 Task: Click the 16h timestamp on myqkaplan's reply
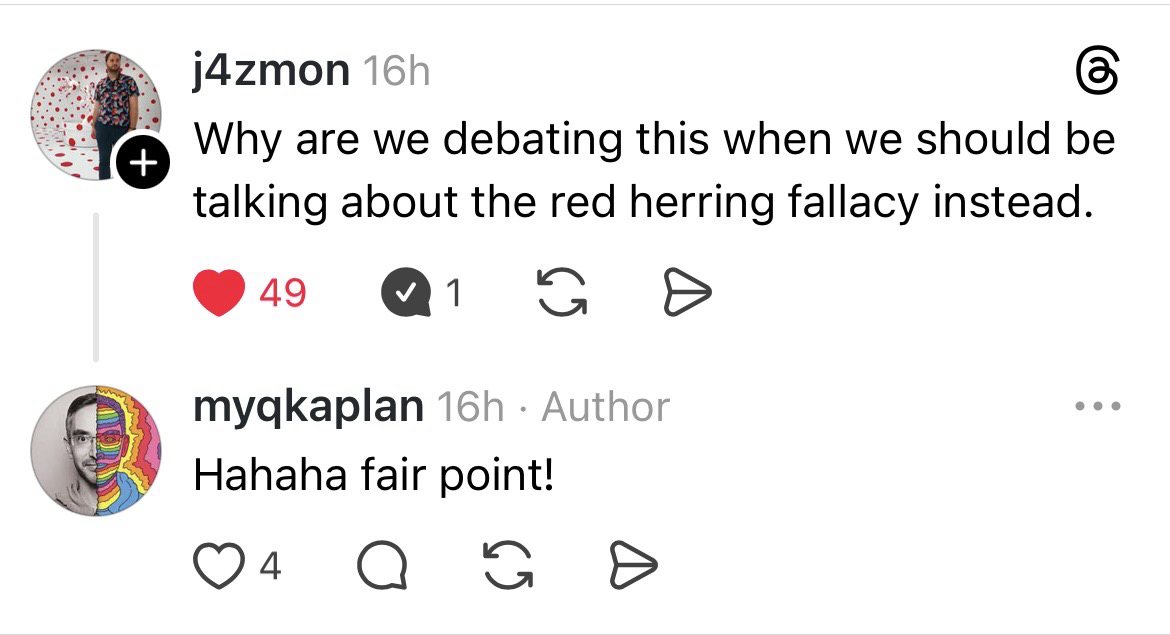(x=470, y=407)
